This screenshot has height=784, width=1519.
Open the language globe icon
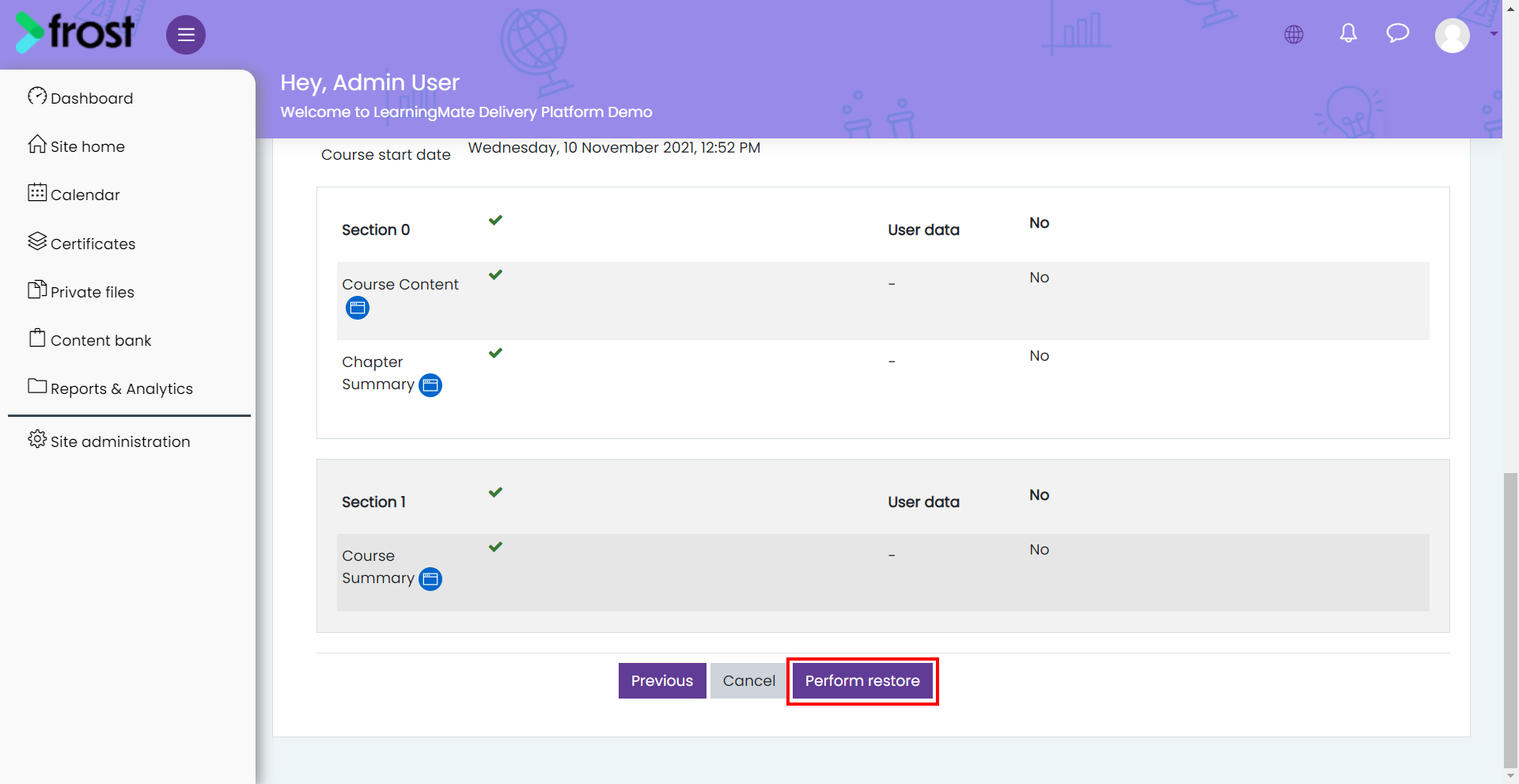click(1294, 34)
